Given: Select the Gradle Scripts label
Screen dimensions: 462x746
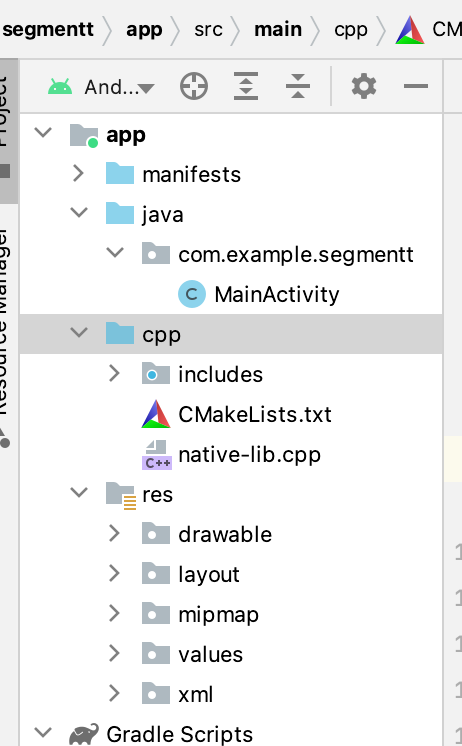Looking at the screenshot, I should point(179,734).
